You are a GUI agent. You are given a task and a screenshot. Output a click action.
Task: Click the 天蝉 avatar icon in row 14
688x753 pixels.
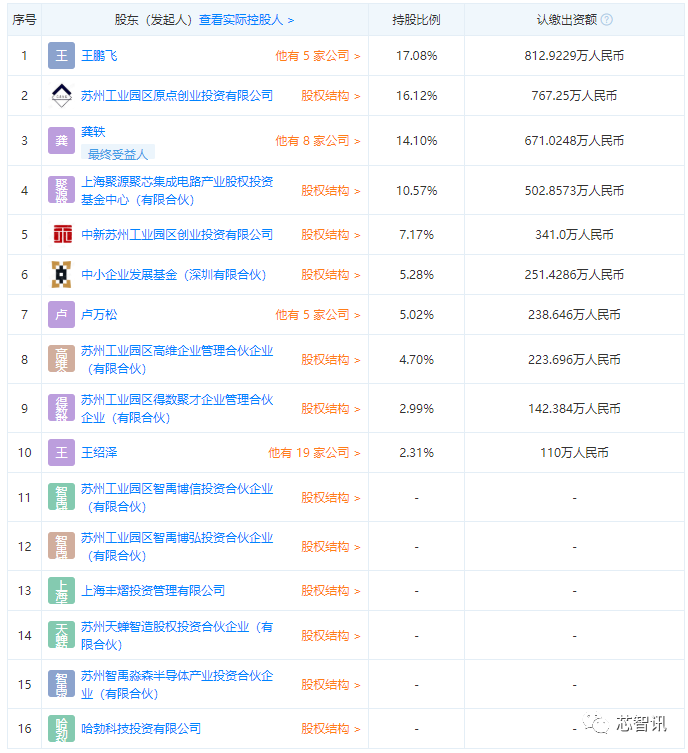(x=61, y=635)
